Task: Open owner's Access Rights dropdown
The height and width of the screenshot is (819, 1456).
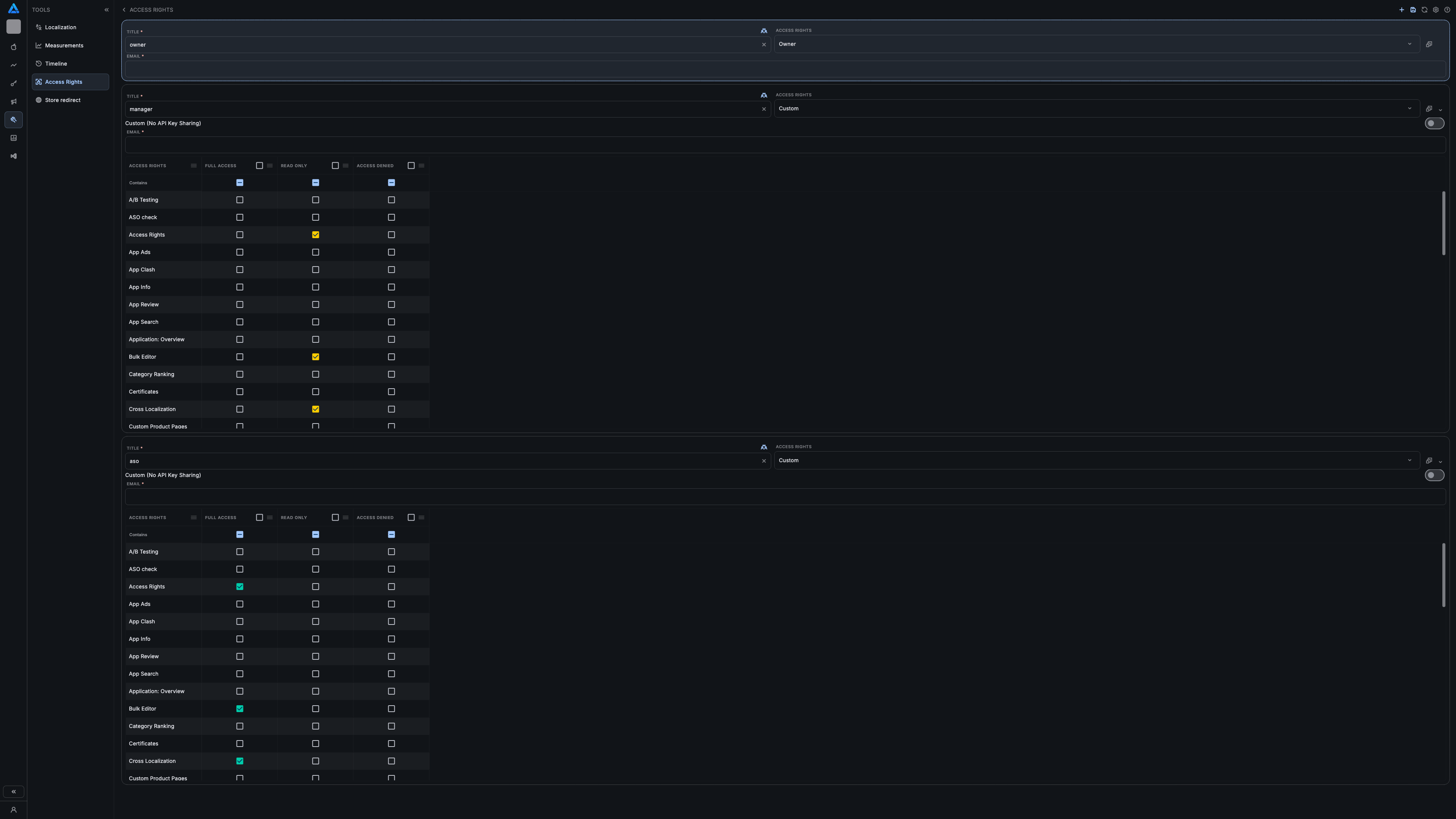Action: point(1097,44)
